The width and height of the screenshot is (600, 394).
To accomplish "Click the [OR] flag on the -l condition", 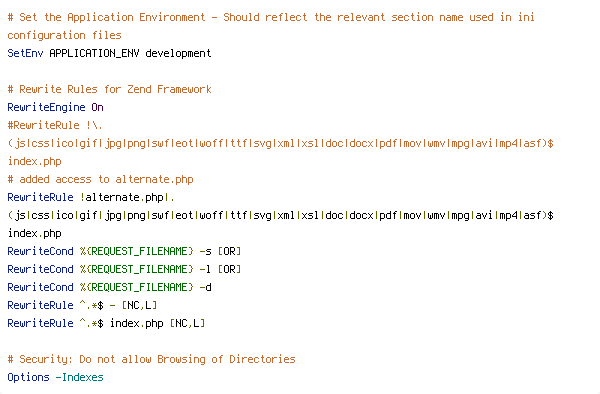I will [229, 269].
